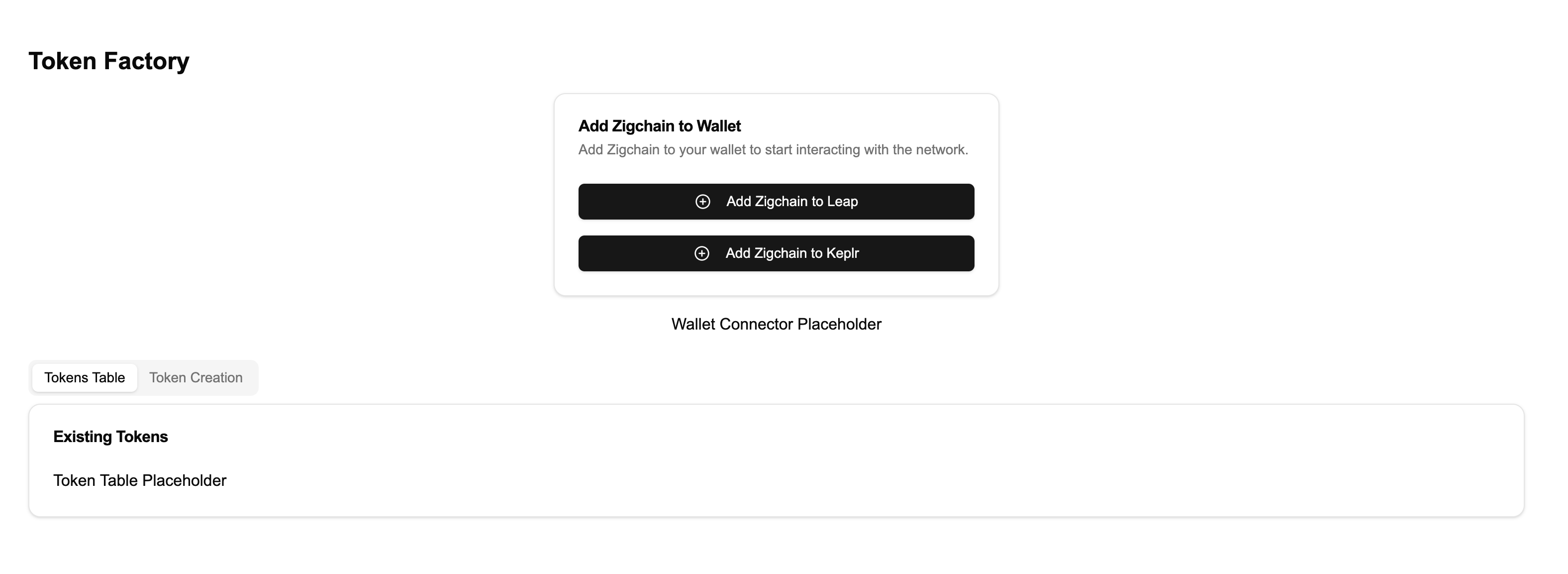
Task: Click the Existing Tokens heading
Action: (x=110, y=437)
